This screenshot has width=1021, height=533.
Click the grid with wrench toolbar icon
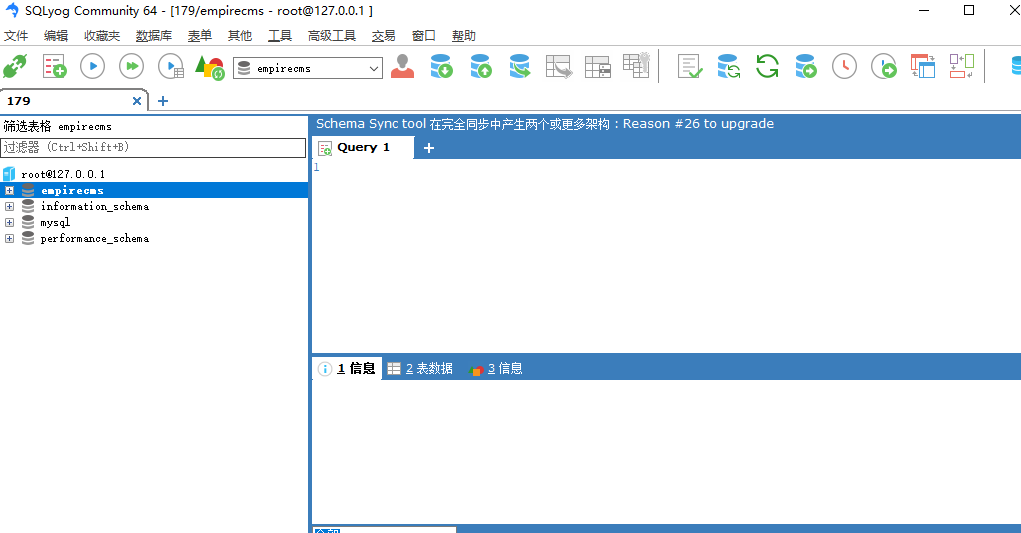[636, 65]
